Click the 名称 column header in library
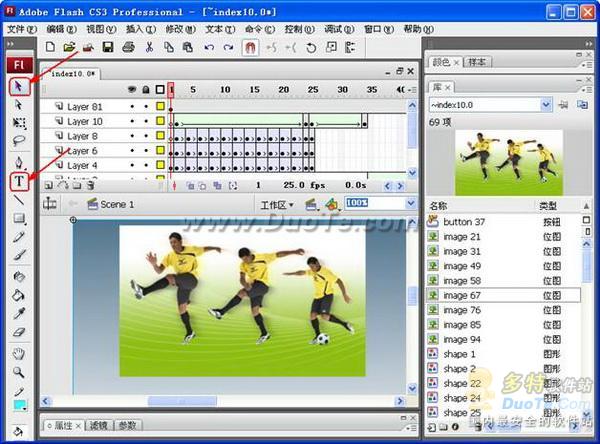 [438, 206]
